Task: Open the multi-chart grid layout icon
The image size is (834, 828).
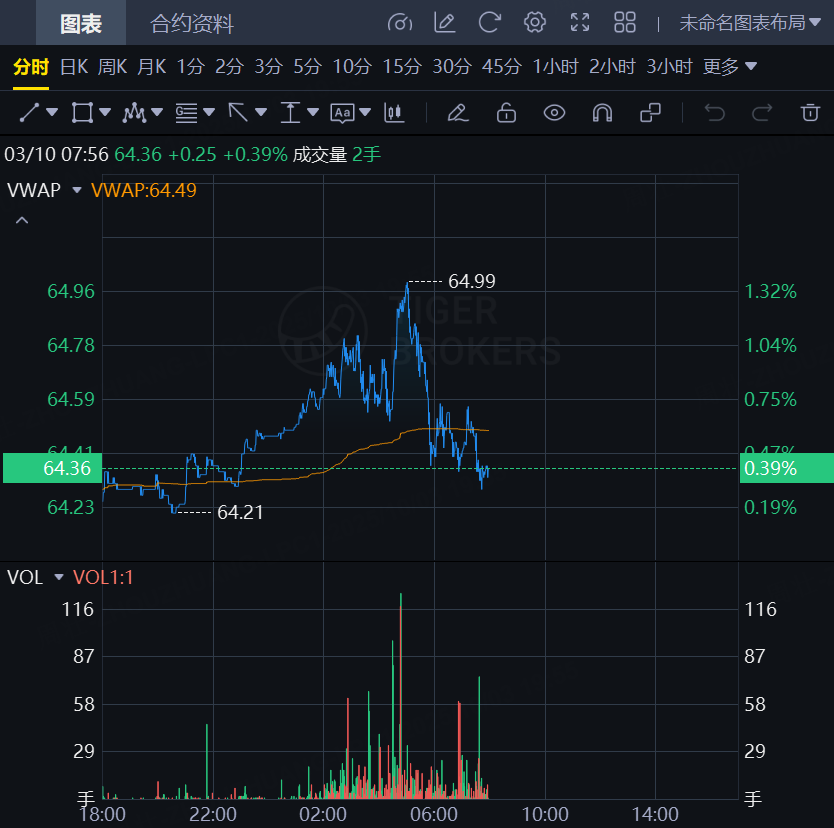Action: 625,22
